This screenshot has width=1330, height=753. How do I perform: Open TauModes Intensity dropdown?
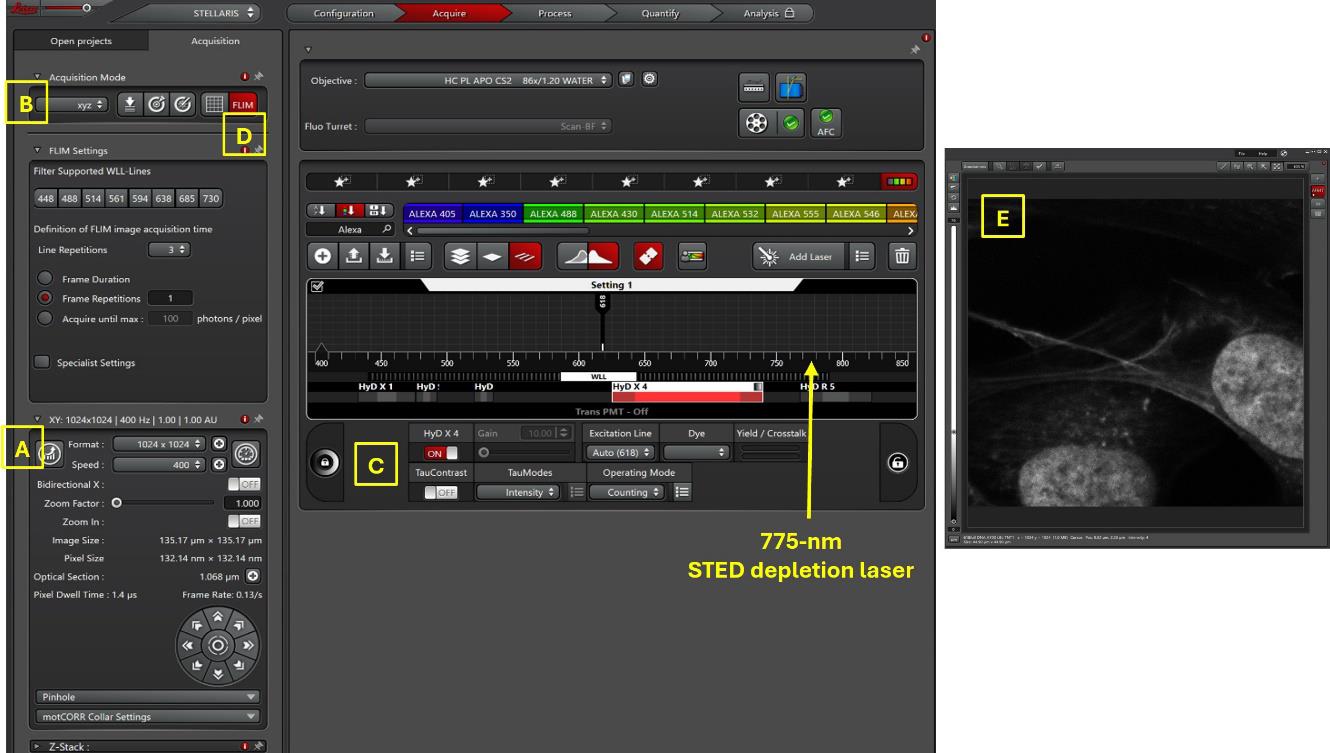[x=517, y=492]
